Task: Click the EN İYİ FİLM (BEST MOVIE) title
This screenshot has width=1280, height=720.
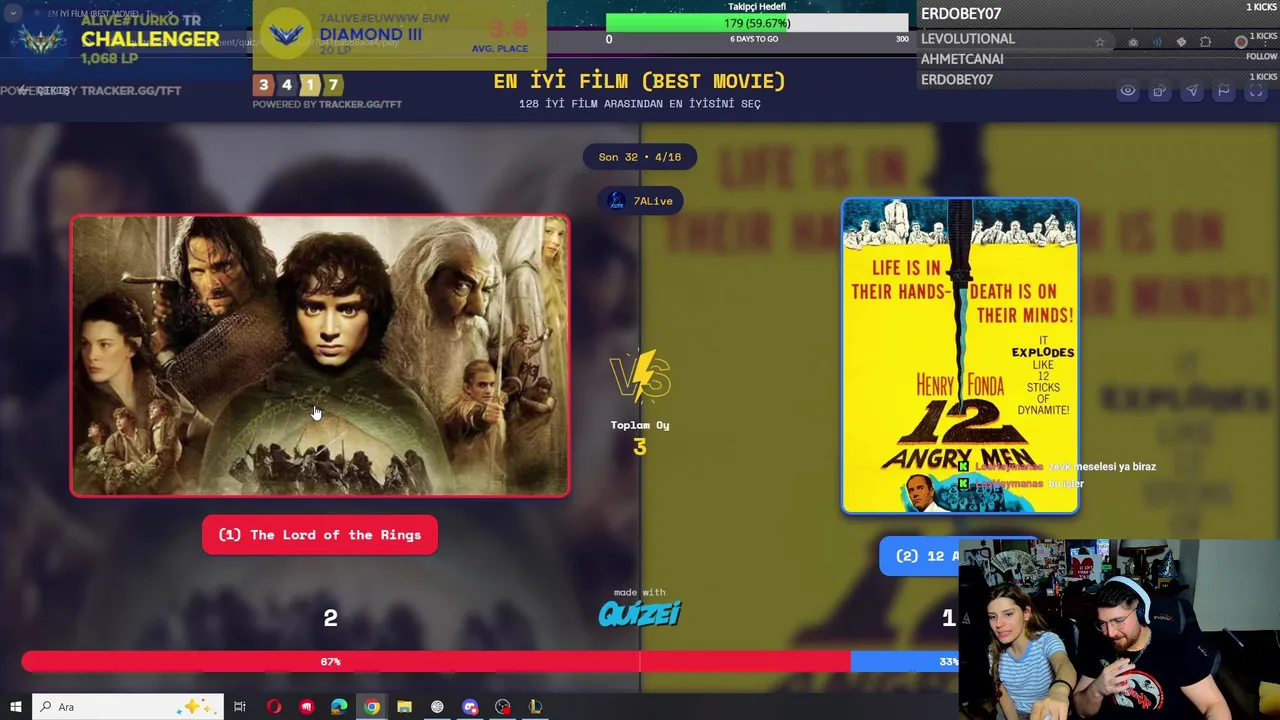Action: pyautogui.click(x=640, y=81)
